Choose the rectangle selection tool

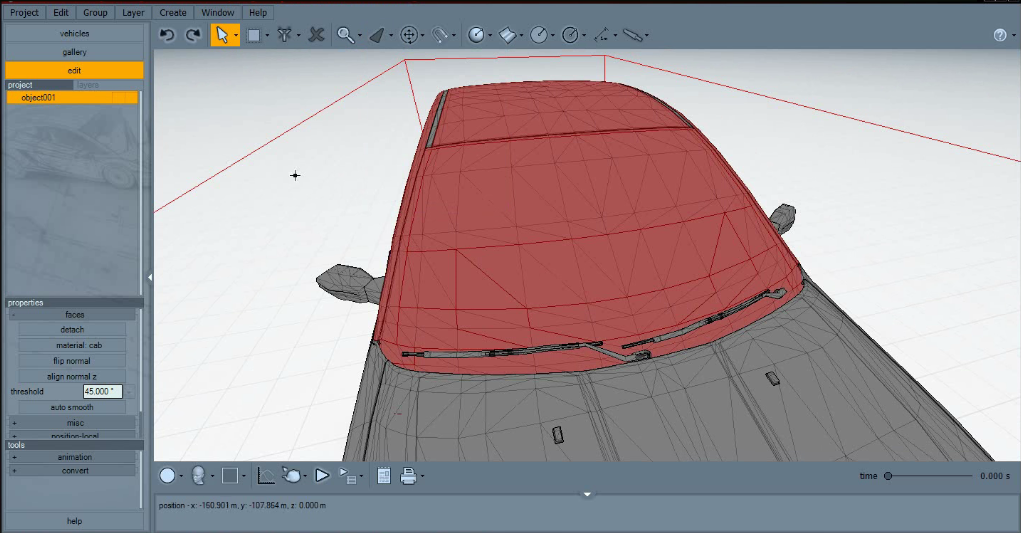253,36
